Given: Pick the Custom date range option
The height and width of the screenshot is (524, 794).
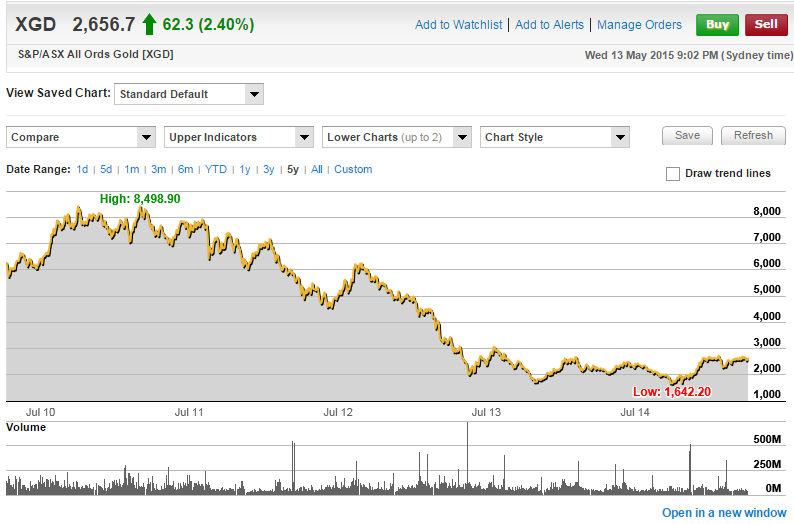Looking at the screenshot, I should tap(353, 170).
